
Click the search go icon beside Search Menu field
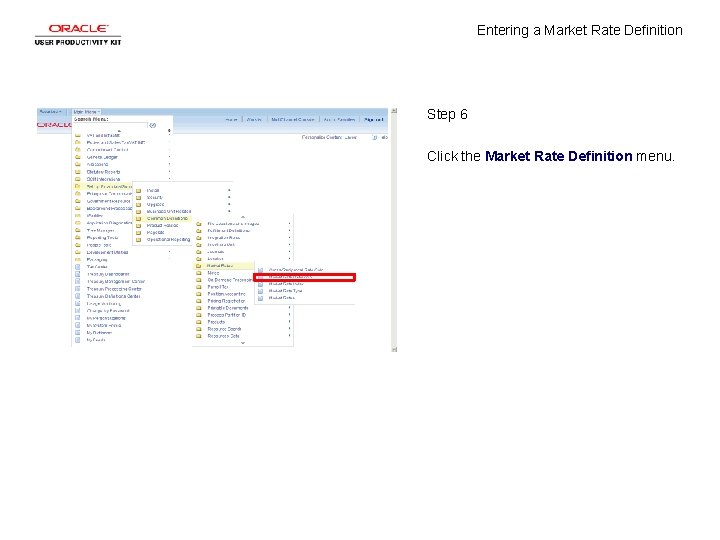pos(153,125)
